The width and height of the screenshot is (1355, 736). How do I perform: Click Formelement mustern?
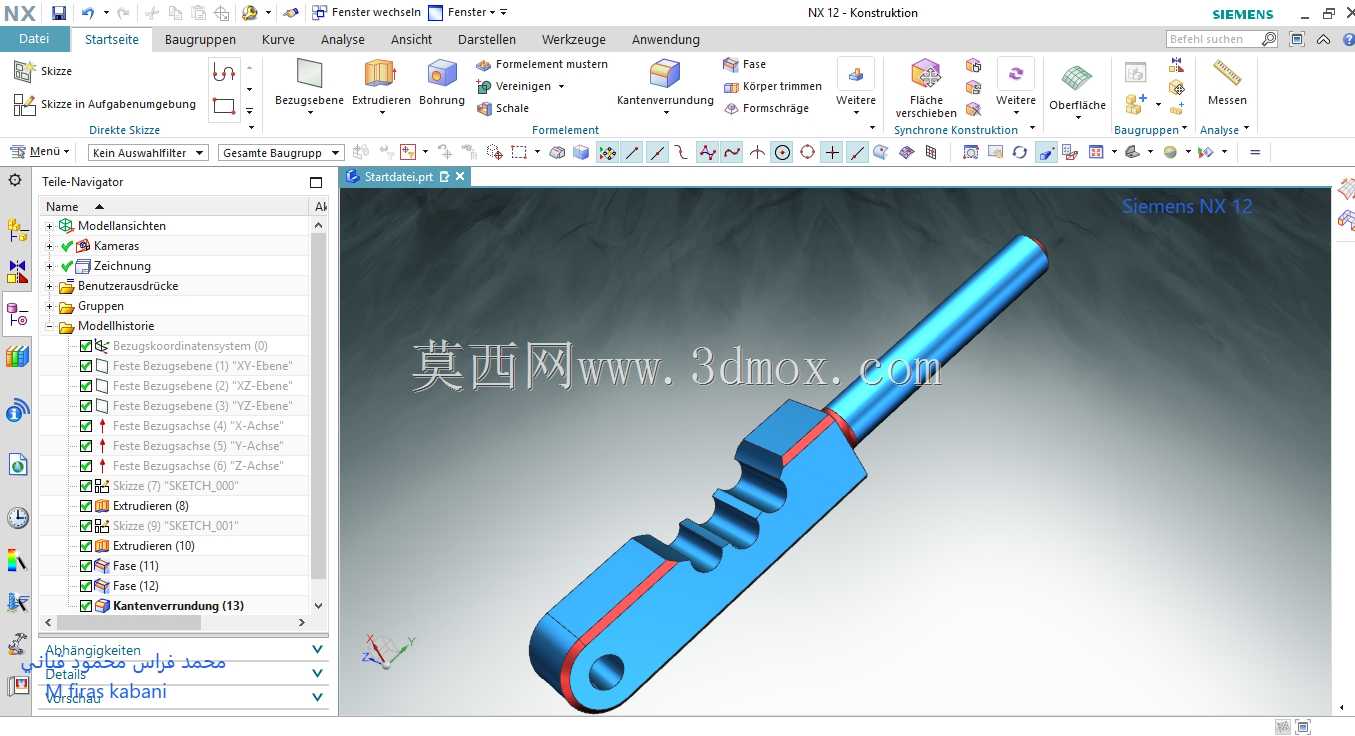[541, 64]
